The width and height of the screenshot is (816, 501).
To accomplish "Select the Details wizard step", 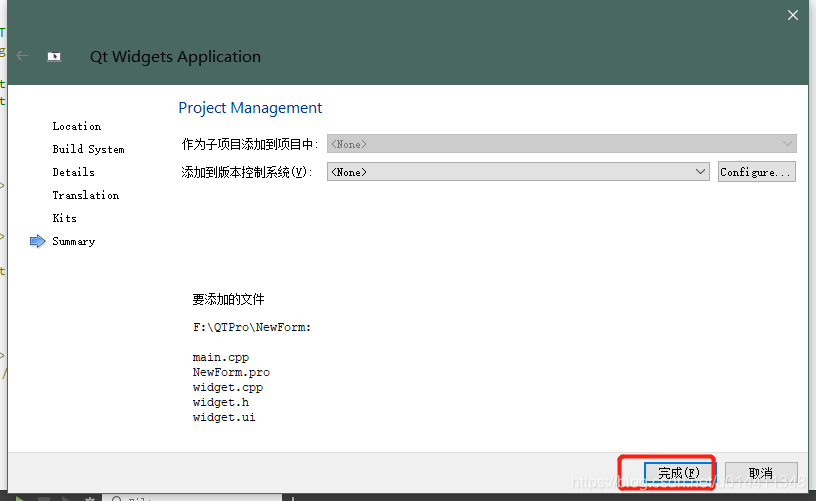I will [x=73, y=172].
